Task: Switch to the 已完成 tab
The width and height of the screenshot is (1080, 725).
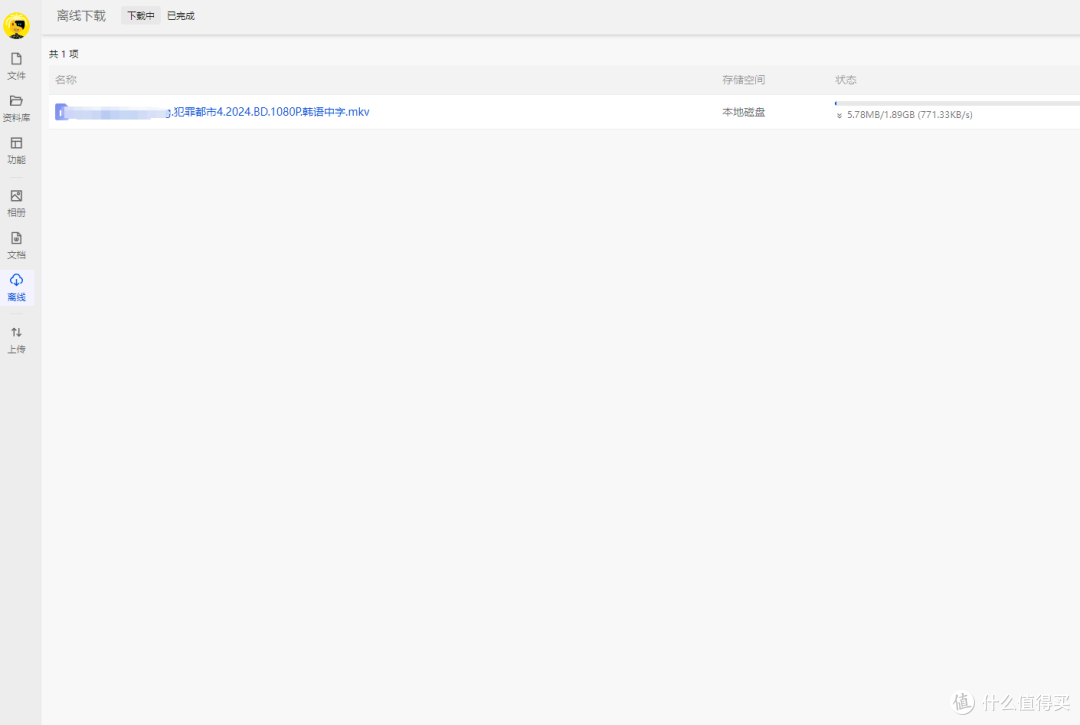Action: click(180, 16)
